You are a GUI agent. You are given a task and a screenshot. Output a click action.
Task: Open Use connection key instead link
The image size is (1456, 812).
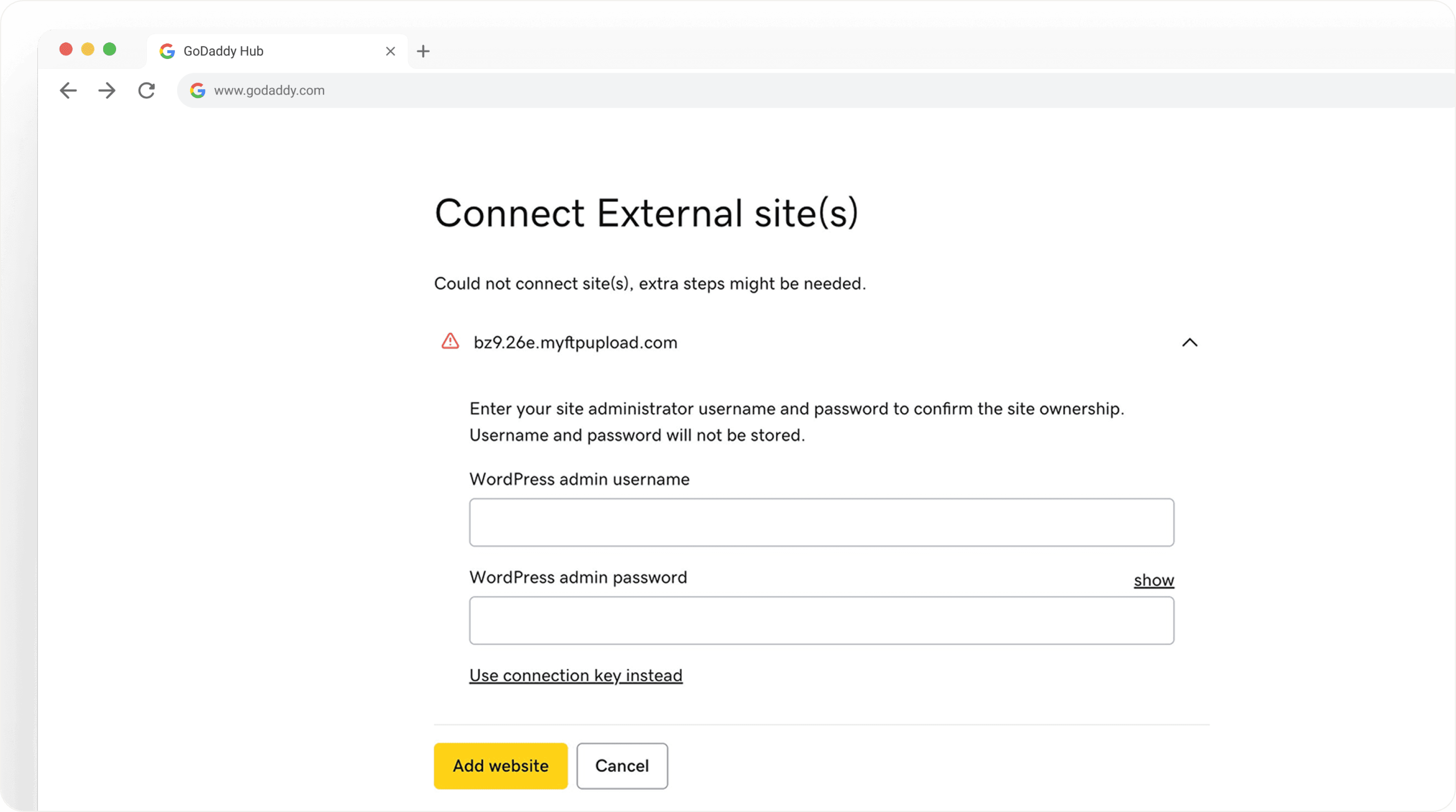[x=576, y=675]
